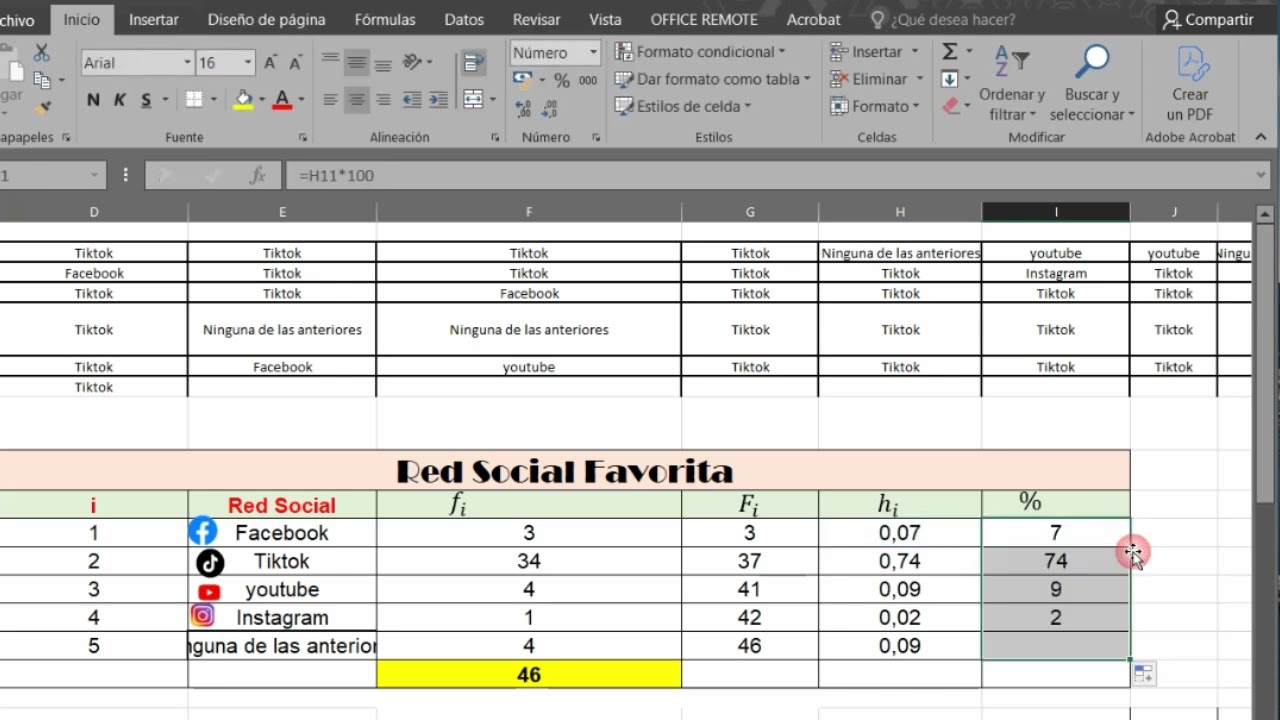Click the fx insert function icon
1280x720 pixels.
coord(258,175)
